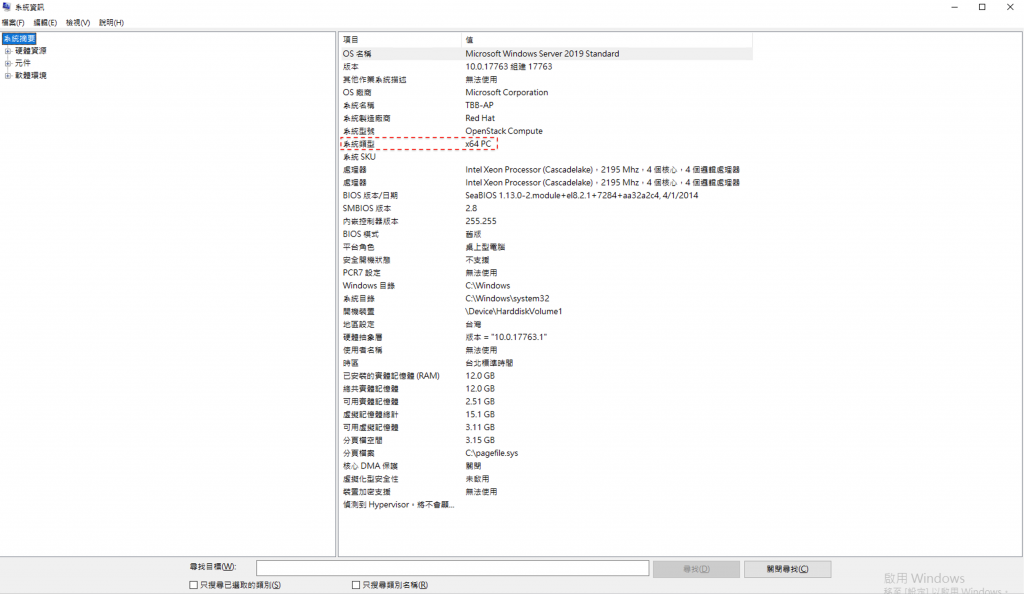Select the 軟體環境 tree label
The width and height of the screenshot is (1024, 594).
click(x=31, y=76)
